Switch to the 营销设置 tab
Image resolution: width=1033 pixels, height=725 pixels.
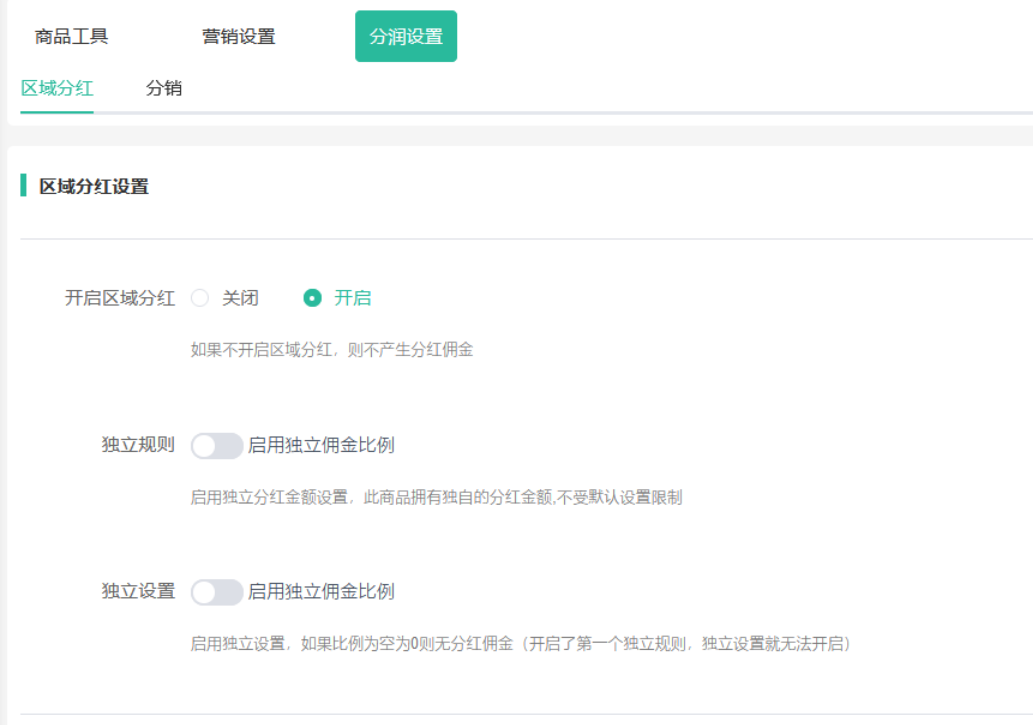[x=238, y=37]
